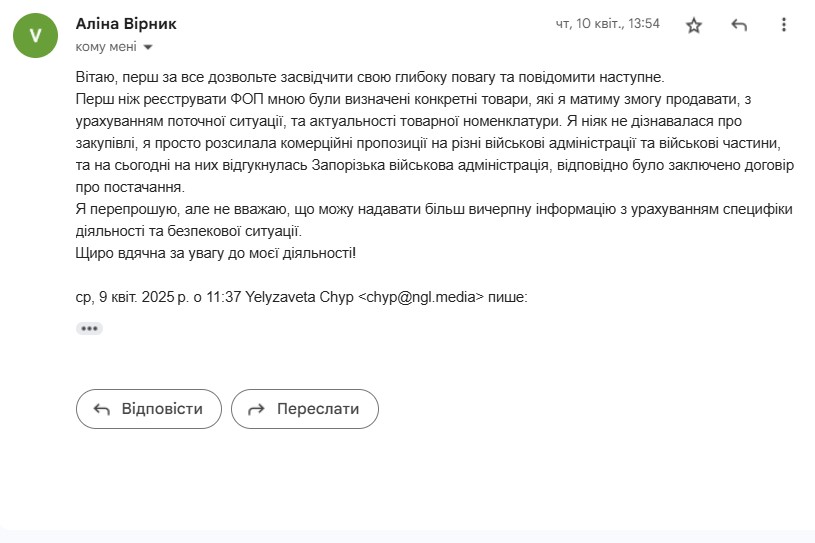The width and height of the screenshot is (815, 543).
Task: Click the reply arrow icon in header
Action: [x=739, y=24]
